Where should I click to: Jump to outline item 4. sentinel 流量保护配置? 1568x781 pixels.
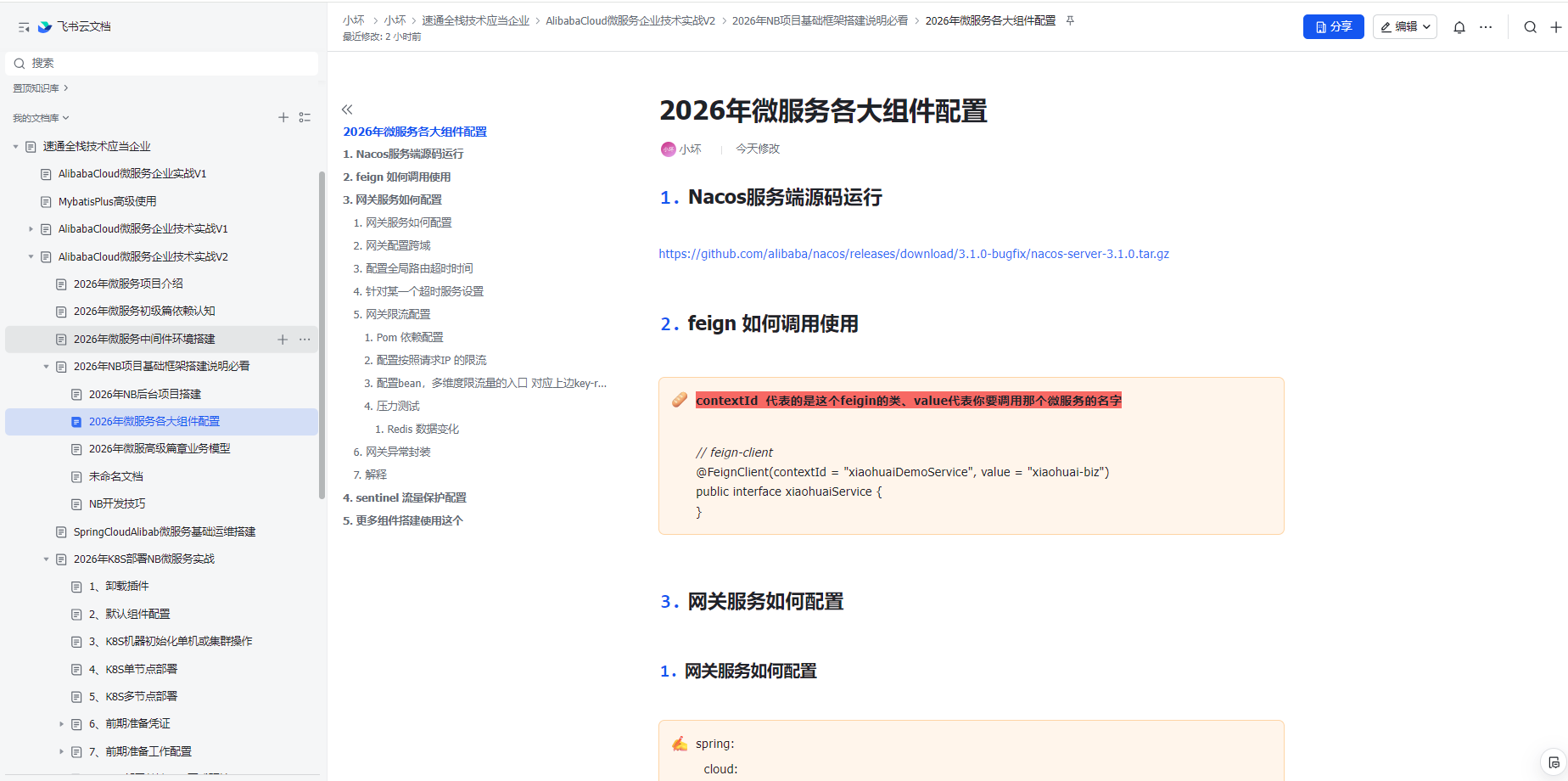pos(405,497)
